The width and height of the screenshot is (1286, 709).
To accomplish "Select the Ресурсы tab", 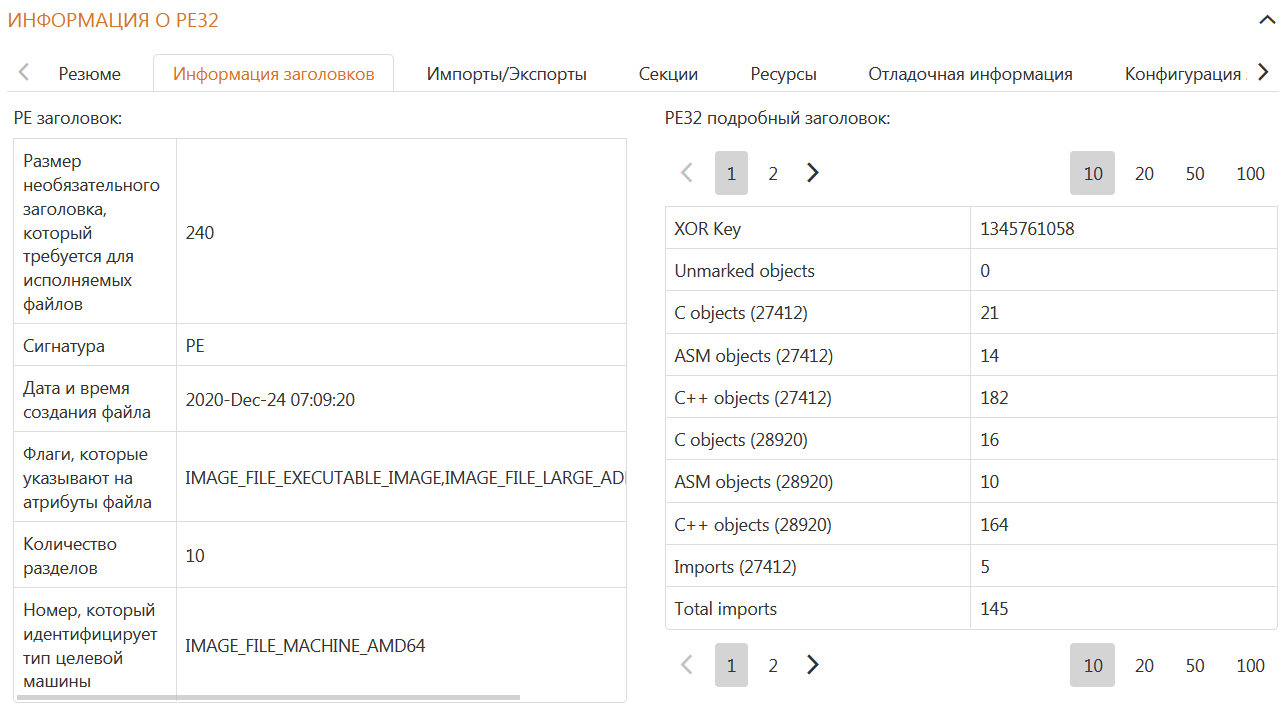I will [783, 74].
